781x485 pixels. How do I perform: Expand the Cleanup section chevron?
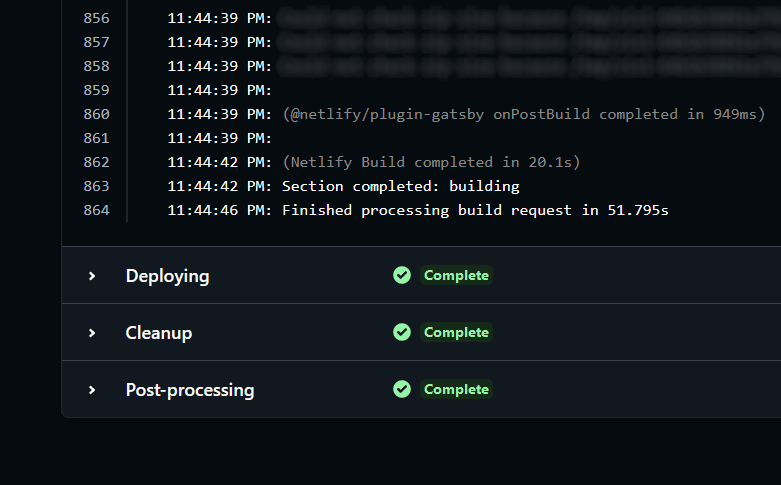tap(92, 333)
